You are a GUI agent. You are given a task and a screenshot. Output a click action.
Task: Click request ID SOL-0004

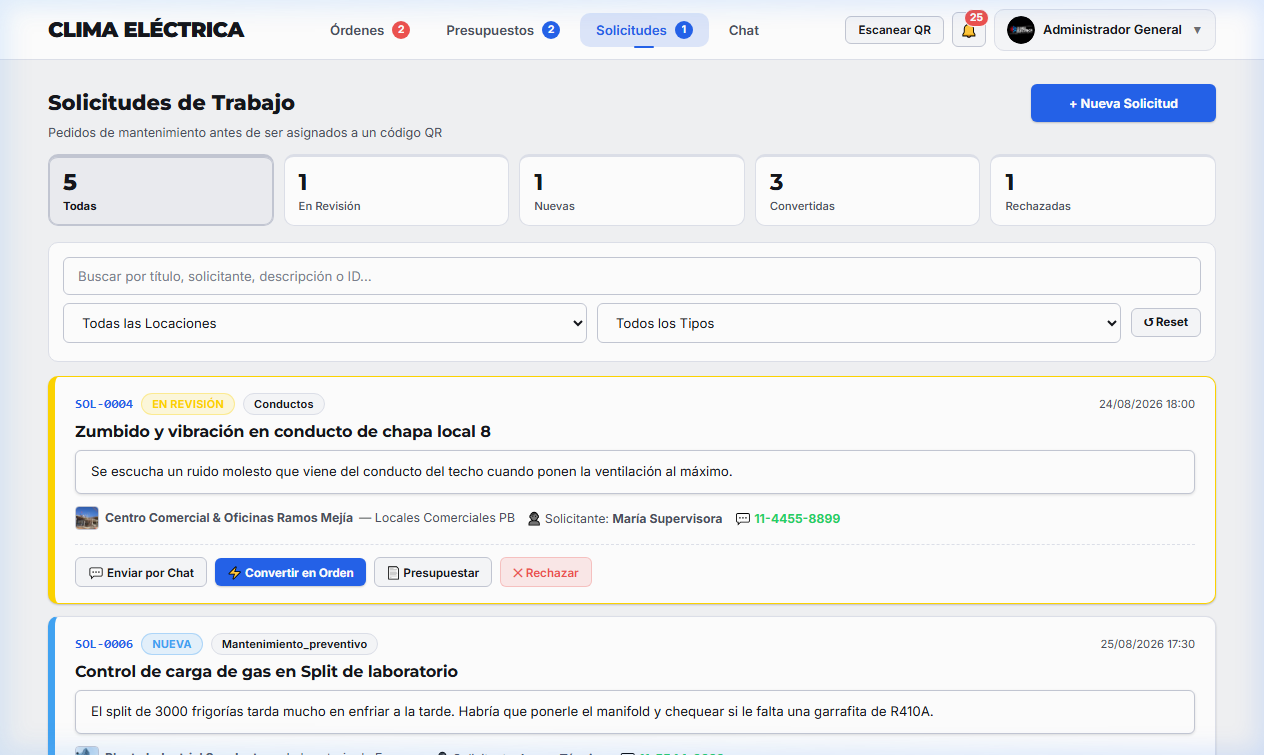[104, 404]
